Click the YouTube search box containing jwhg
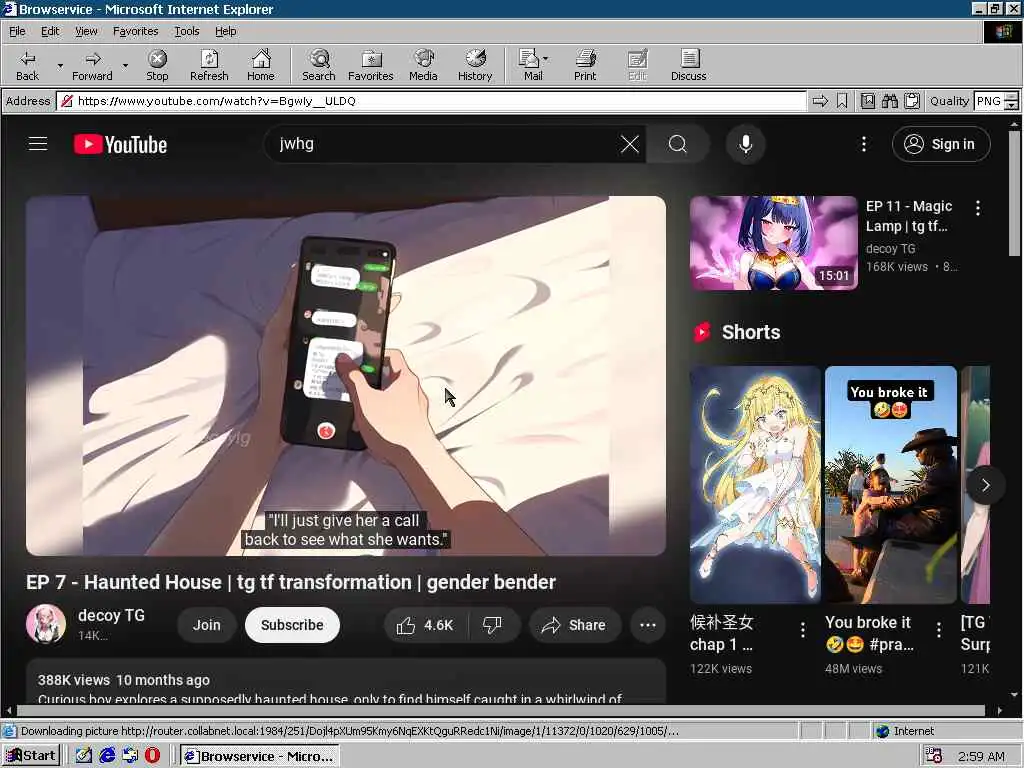 pos(444,144)
